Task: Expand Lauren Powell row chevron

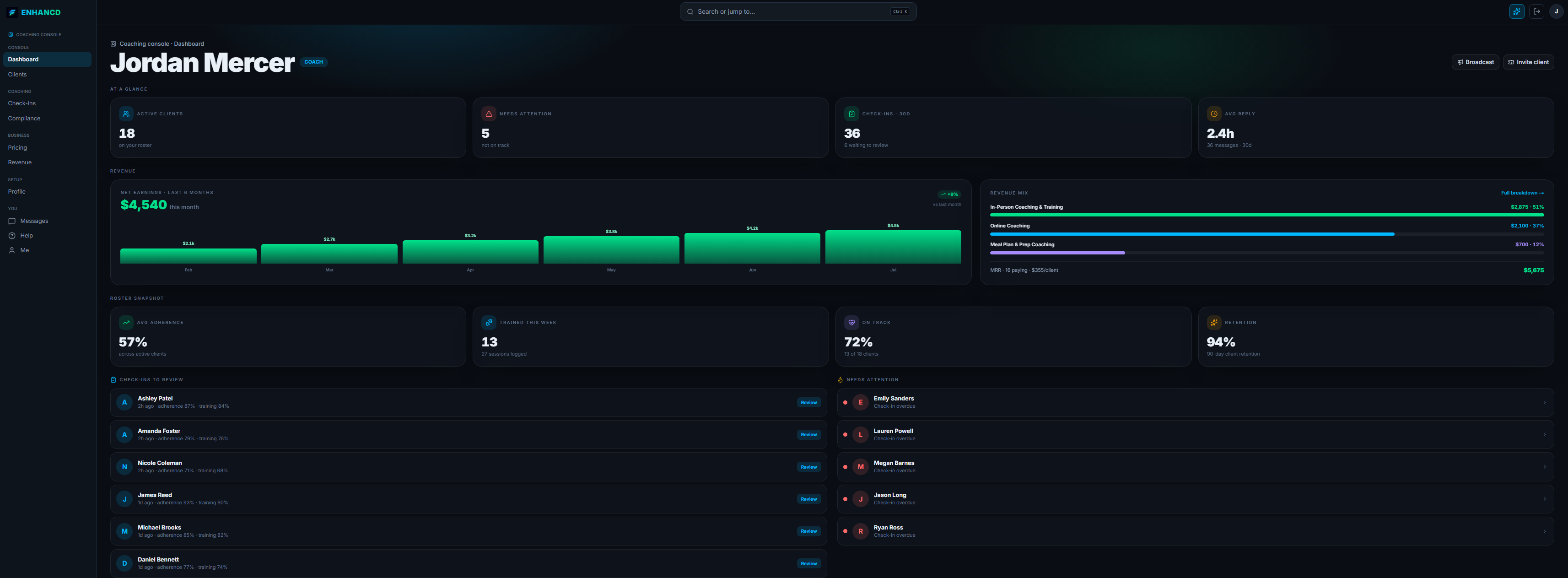Action: pyautogui.click(x=1544, y=435)
